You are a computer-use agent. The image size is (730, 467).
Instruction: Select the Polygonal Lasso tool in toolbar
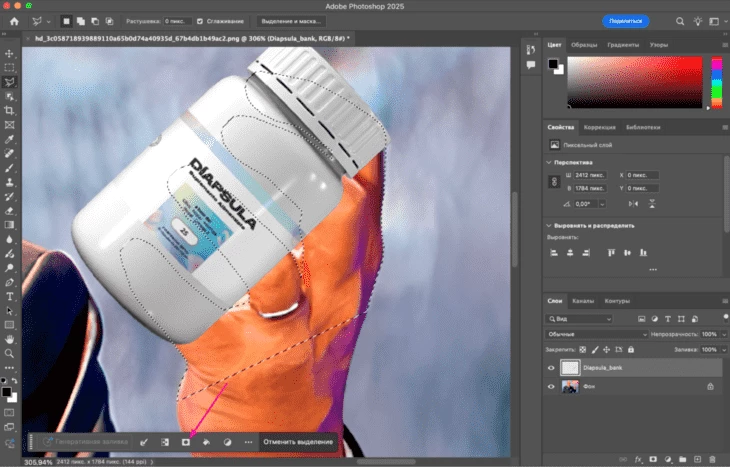pyautogui.click(x=9, y=82)
